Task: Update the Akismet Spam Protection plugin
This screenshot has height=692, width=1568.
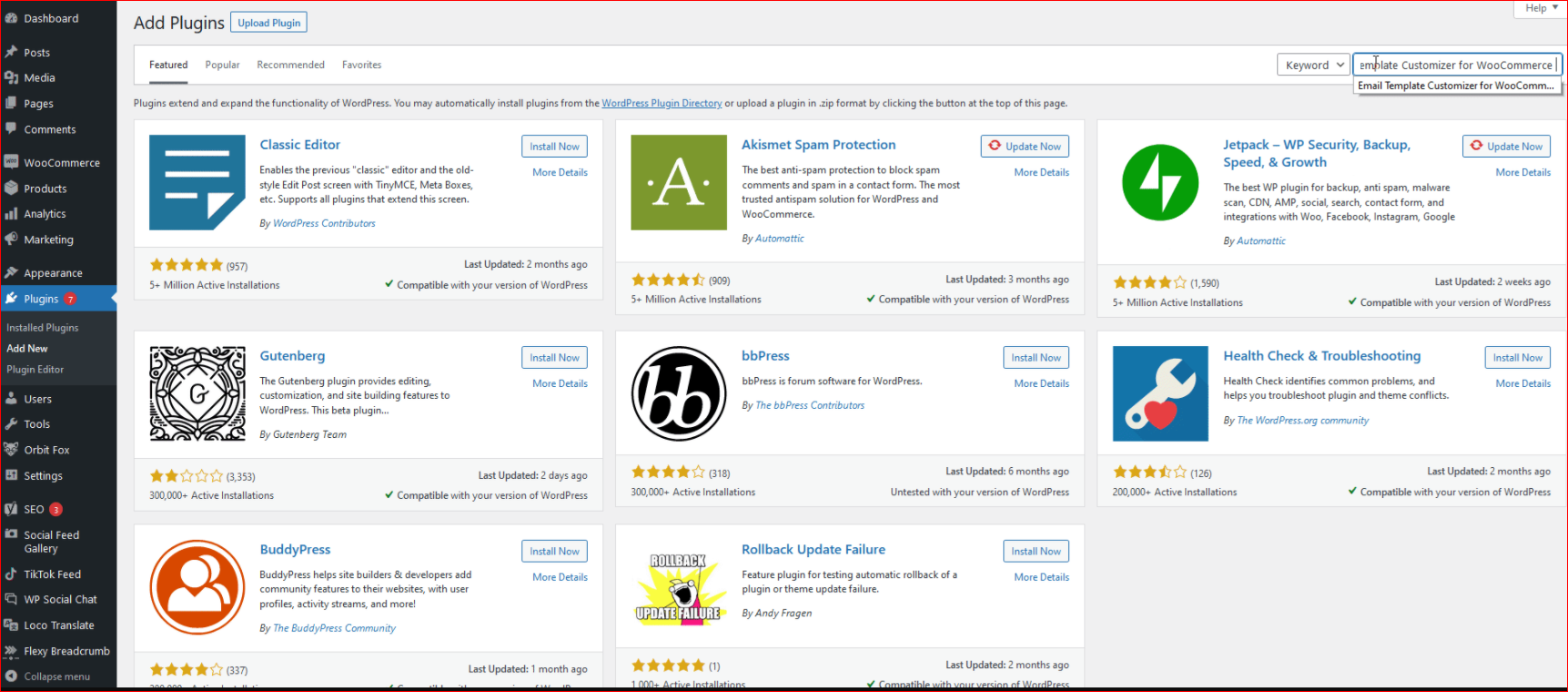Action: [1025, 147]
